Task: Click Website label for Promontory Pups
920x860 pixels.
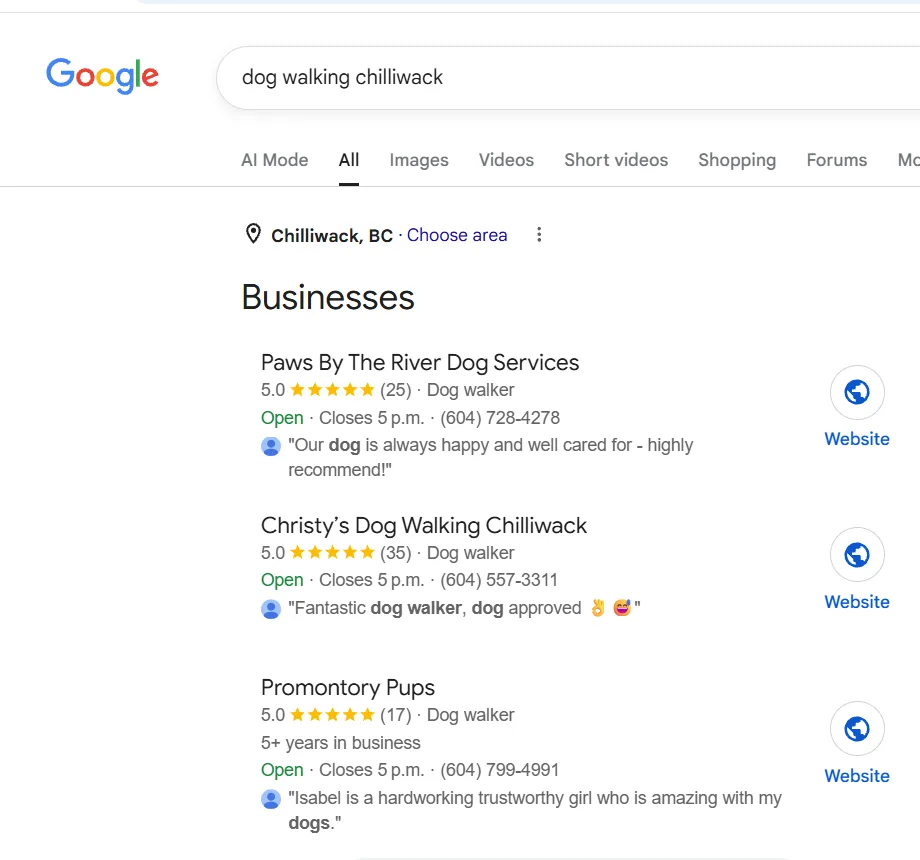Action: [857, 776]
